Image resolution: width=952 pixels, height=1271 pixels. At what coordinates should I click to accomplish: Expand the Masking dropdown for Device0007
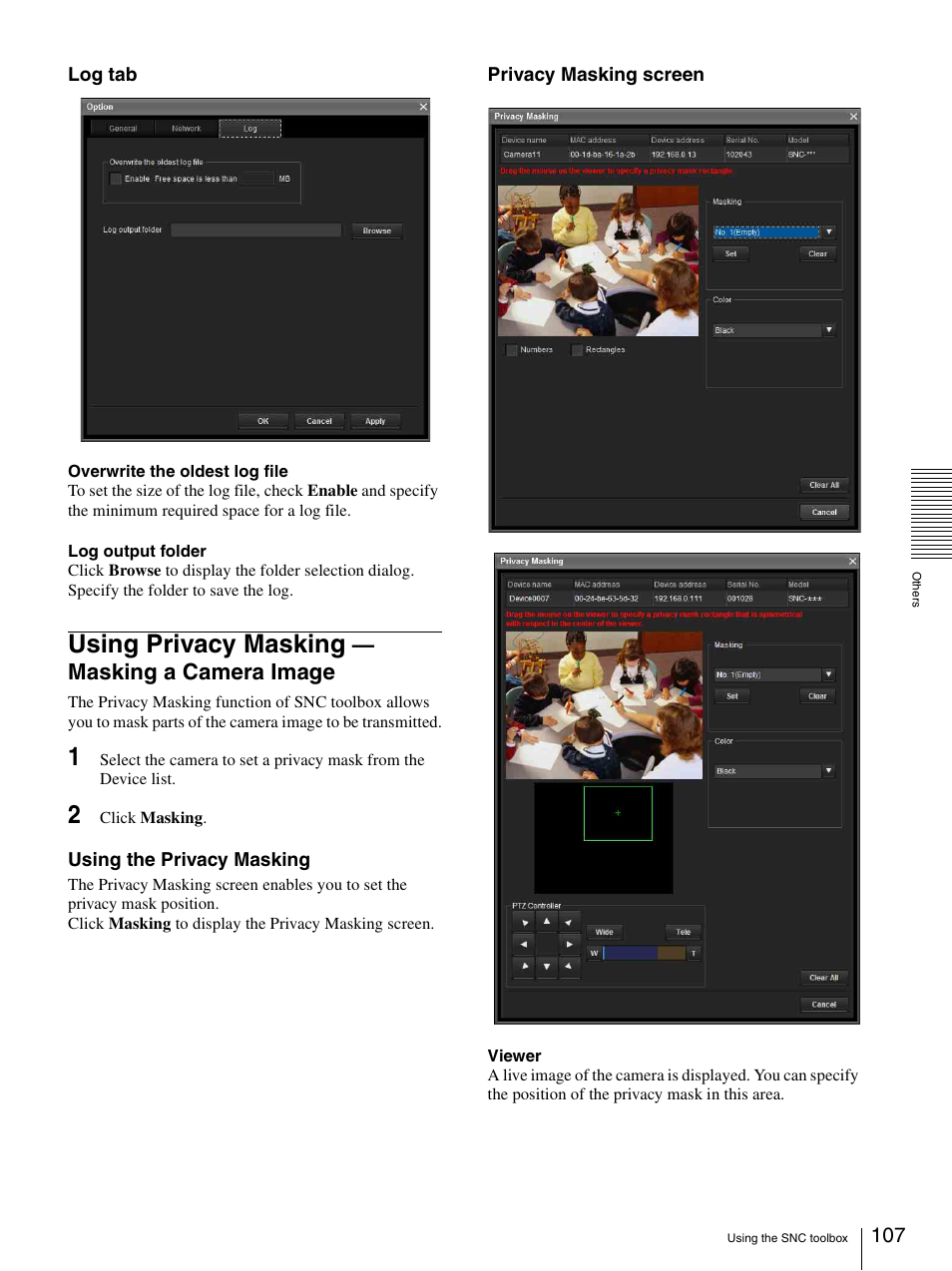click(828, 673)
